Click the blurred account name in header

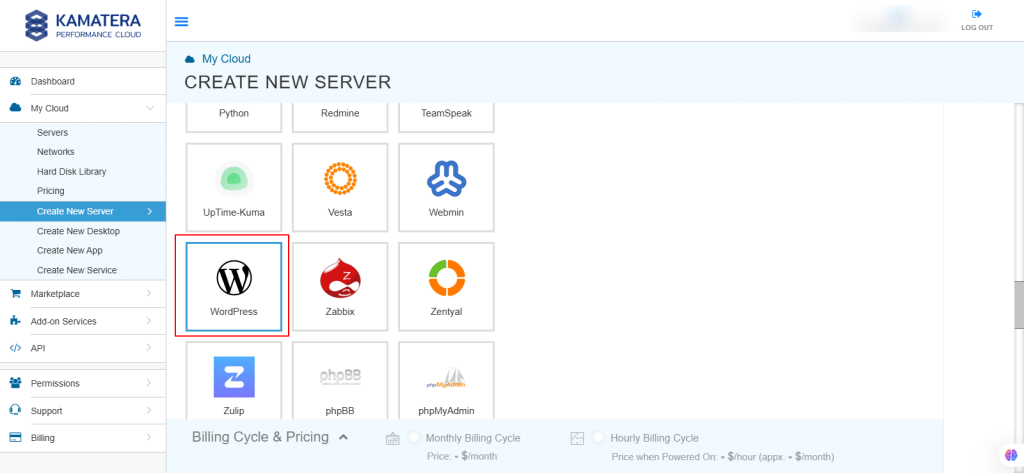click(900, 20)
